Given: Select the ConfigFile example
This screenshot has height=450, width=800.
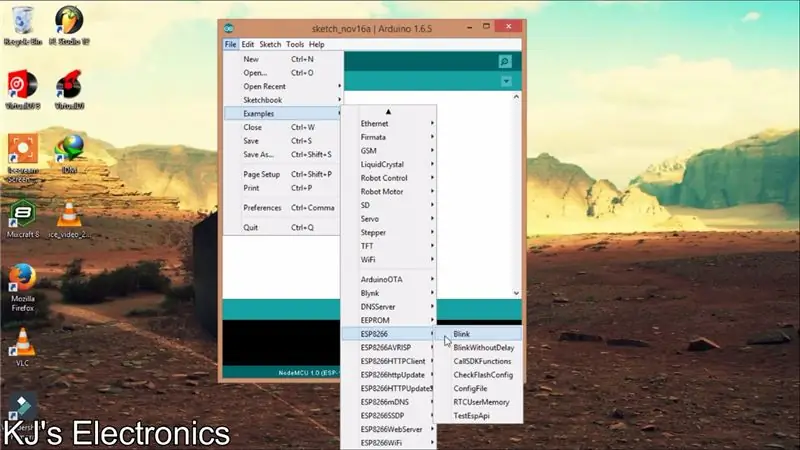Looking at the screenshot, I should (x=479, y=388).
